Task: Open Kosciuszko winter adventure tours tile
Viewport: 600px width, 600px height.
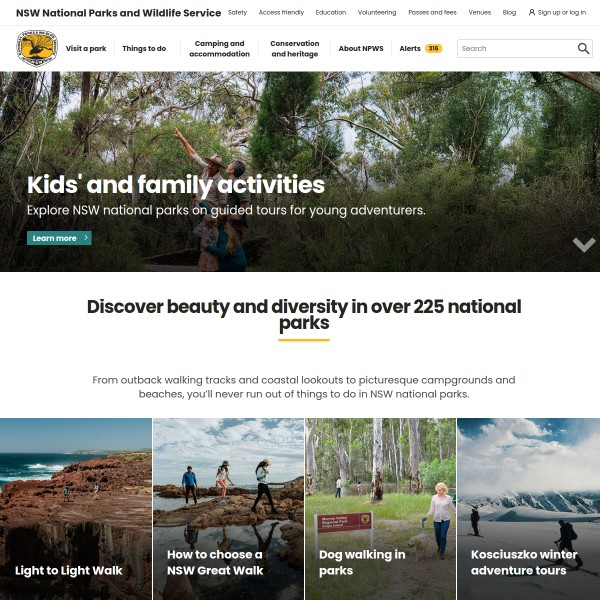Action: pyautogui.click(x=528, y=509)
